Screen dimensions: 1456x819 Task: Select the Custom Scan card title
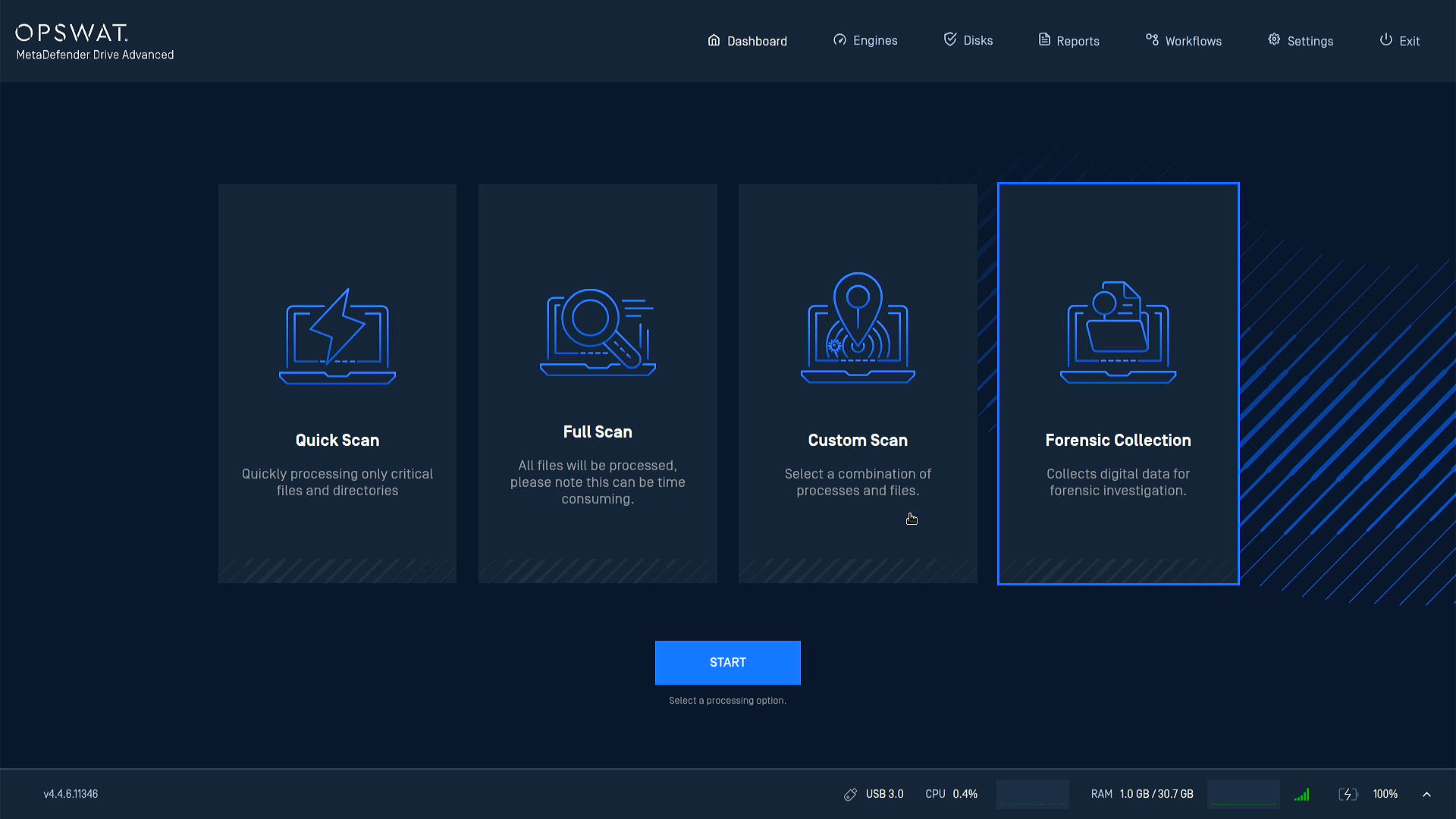coord(858,441)
